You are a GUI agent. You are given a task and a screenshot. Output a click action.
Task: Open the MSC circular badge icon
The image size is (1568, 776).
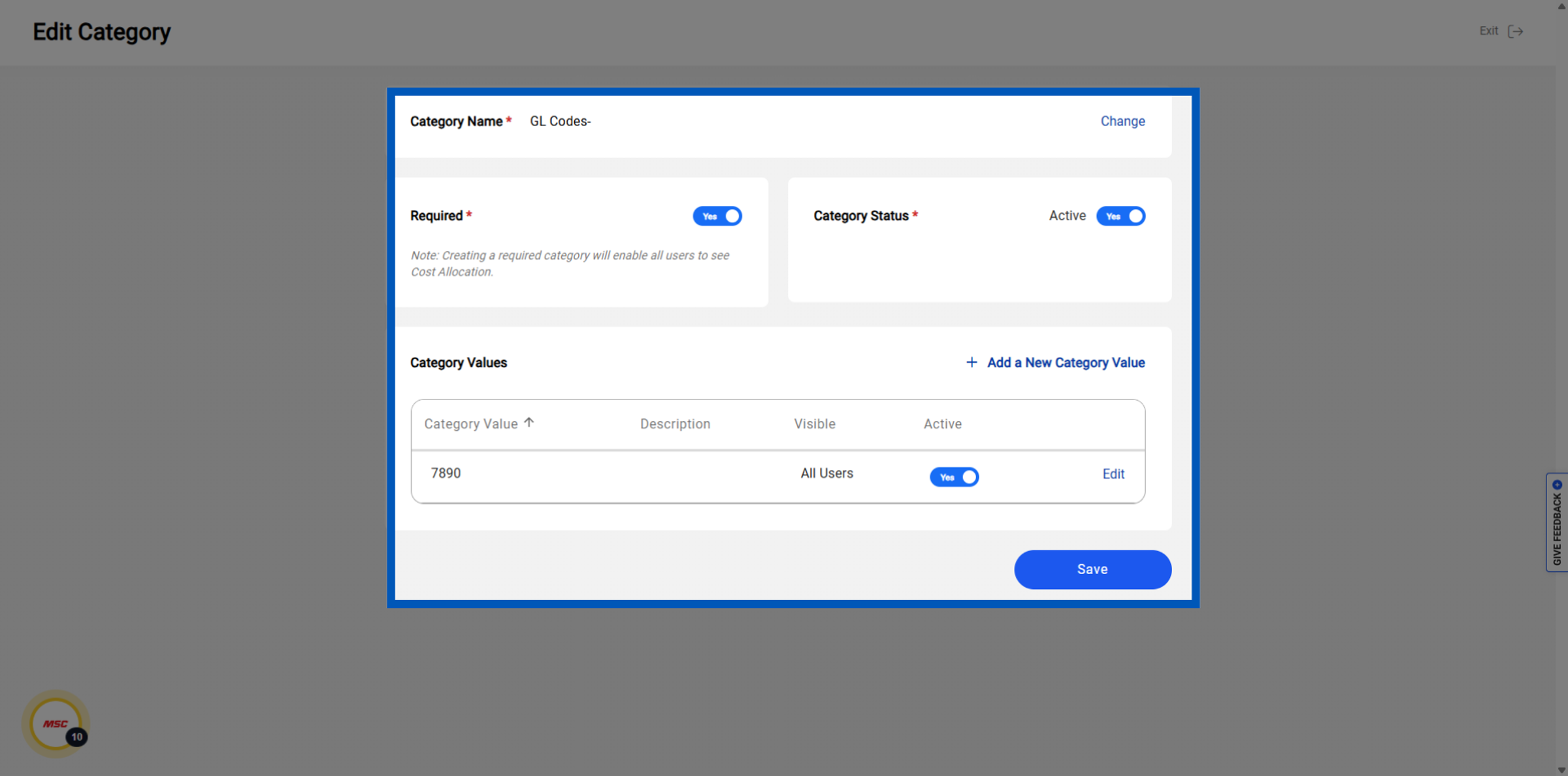(x=56, y=723)
